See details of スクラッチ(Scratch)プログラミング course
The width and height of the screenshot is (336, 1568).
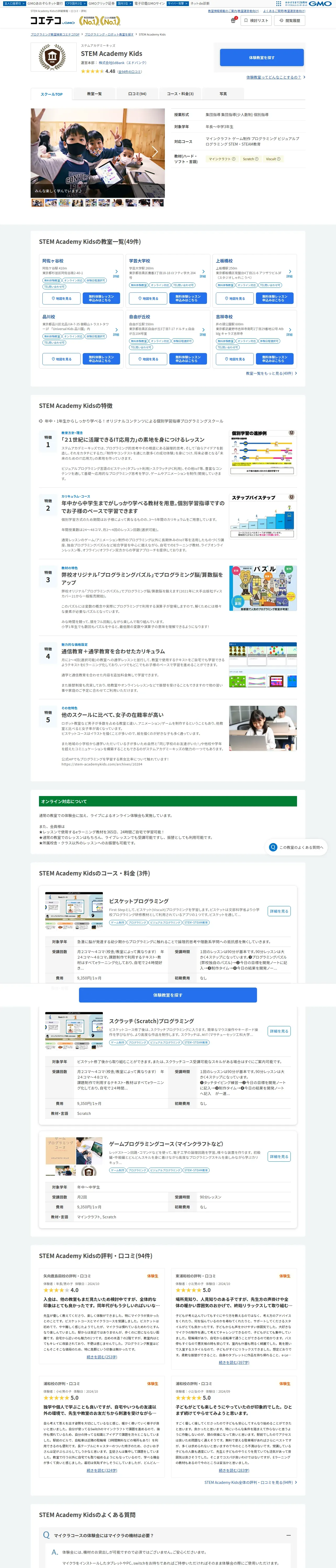click(279, 1031)
